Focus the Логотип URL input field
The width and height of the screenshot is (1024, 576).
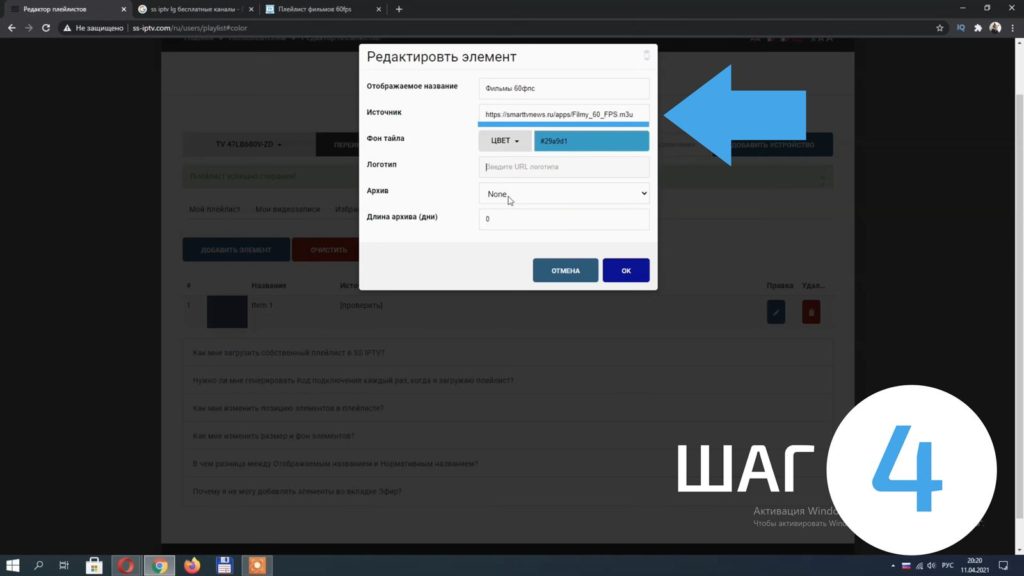564,167
